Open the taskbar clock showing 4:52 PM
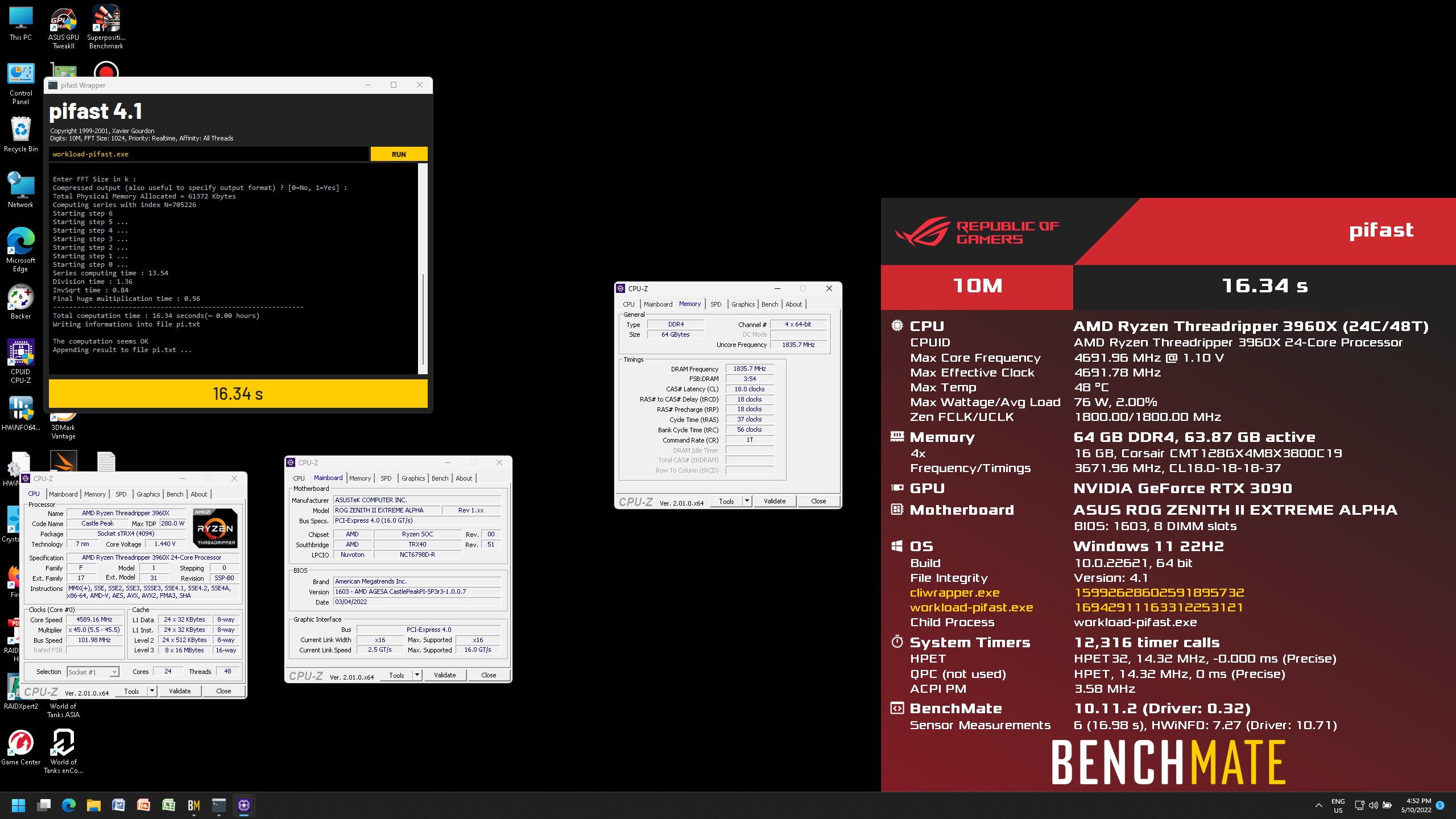1456x819 pixels. point(1416,805)
